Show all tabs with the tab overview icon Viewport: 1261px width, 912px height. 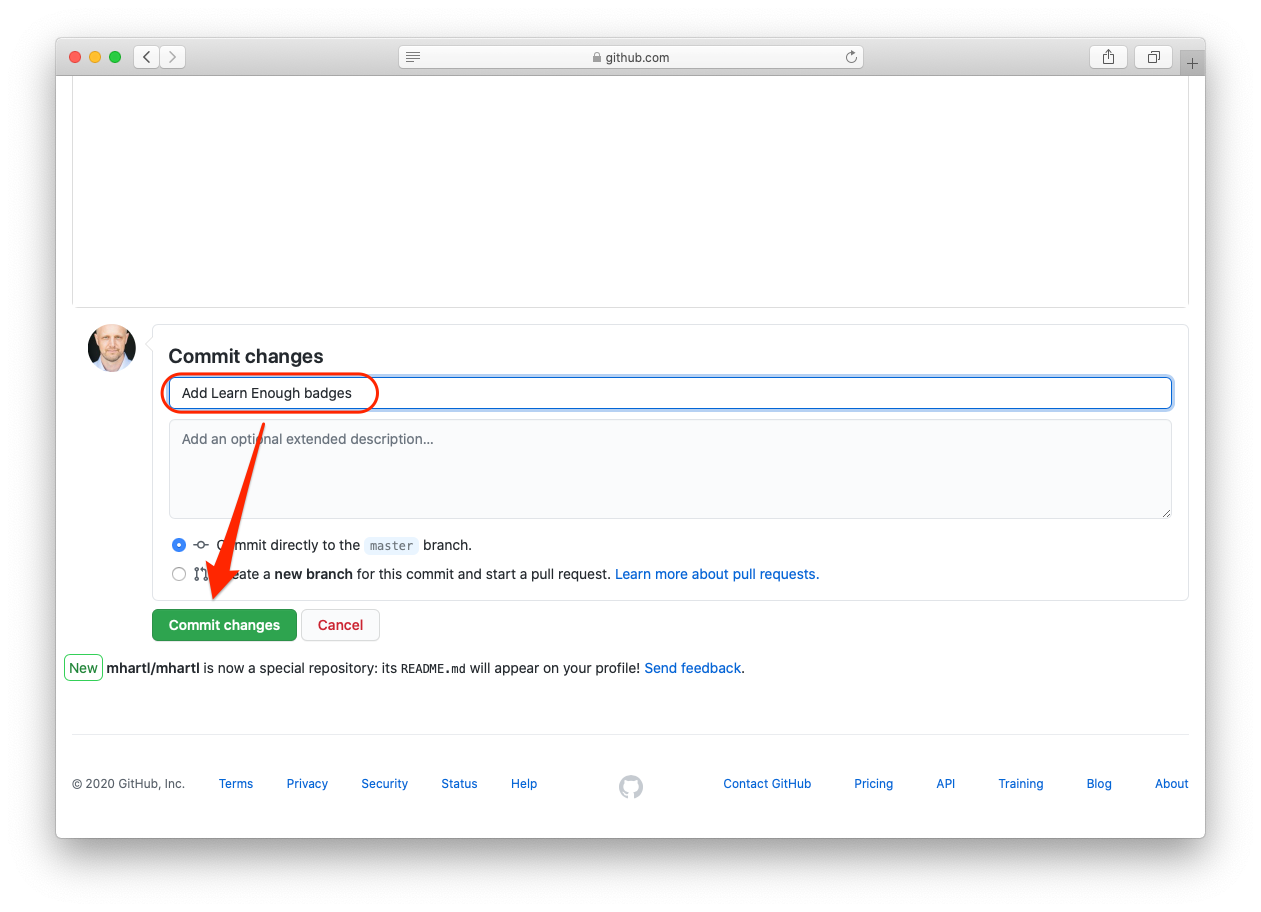[1153, 57]
